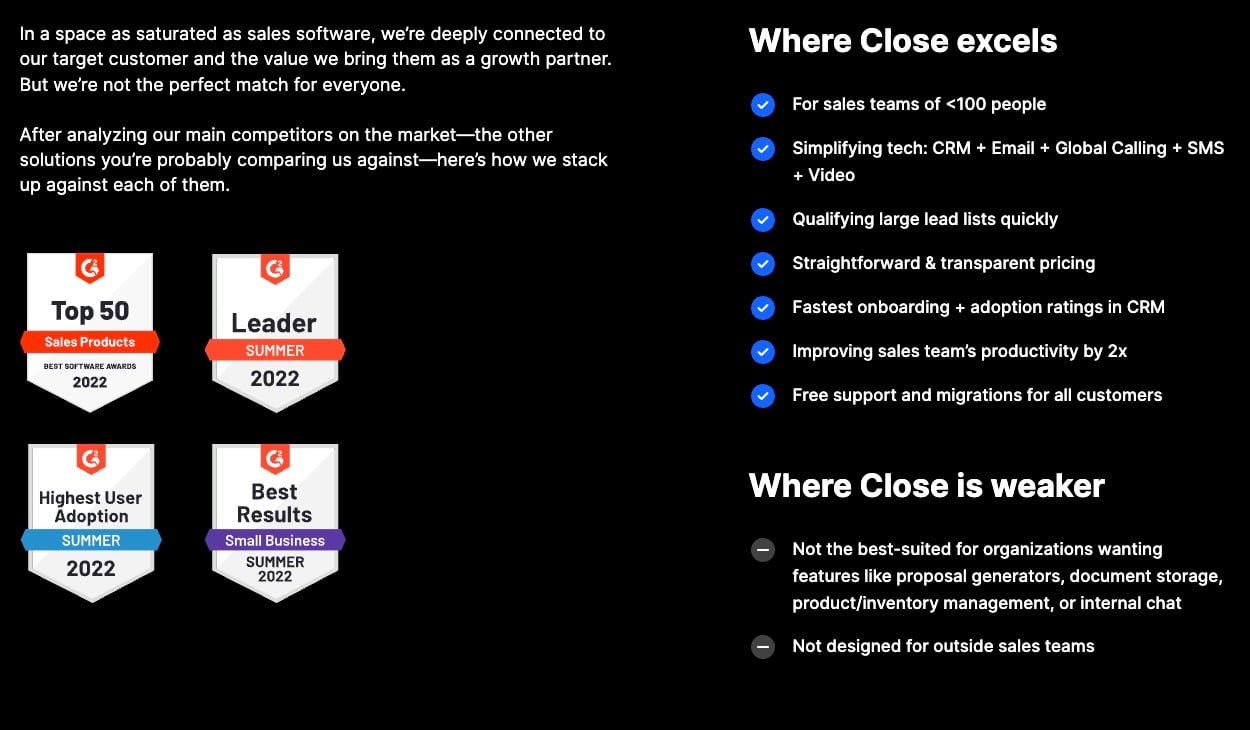
Task: Click the checkmark by Fastest onboarding ratings
Action: [763, 308]
